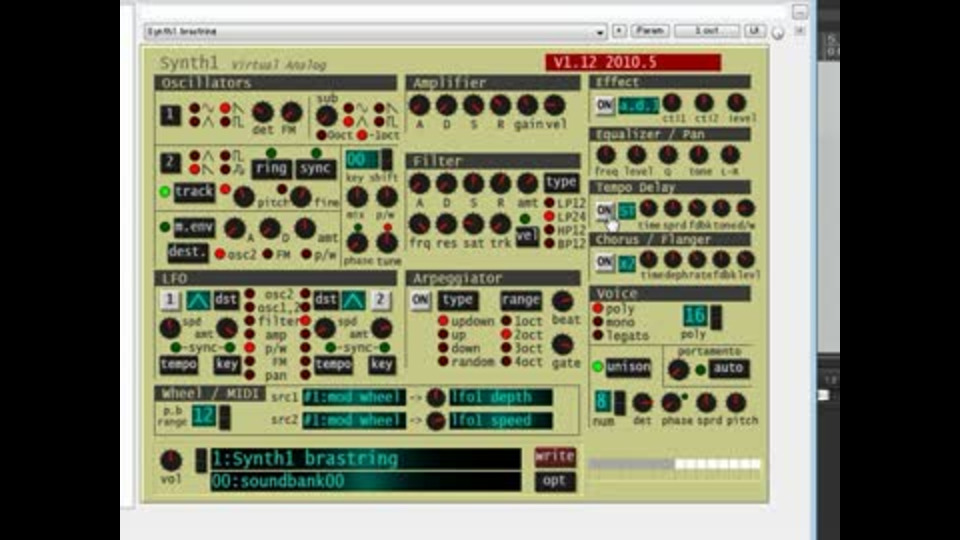Click the arpeggiator beat knob
Viewport: 960px width, 540px height.
click(x=562, y=301)
